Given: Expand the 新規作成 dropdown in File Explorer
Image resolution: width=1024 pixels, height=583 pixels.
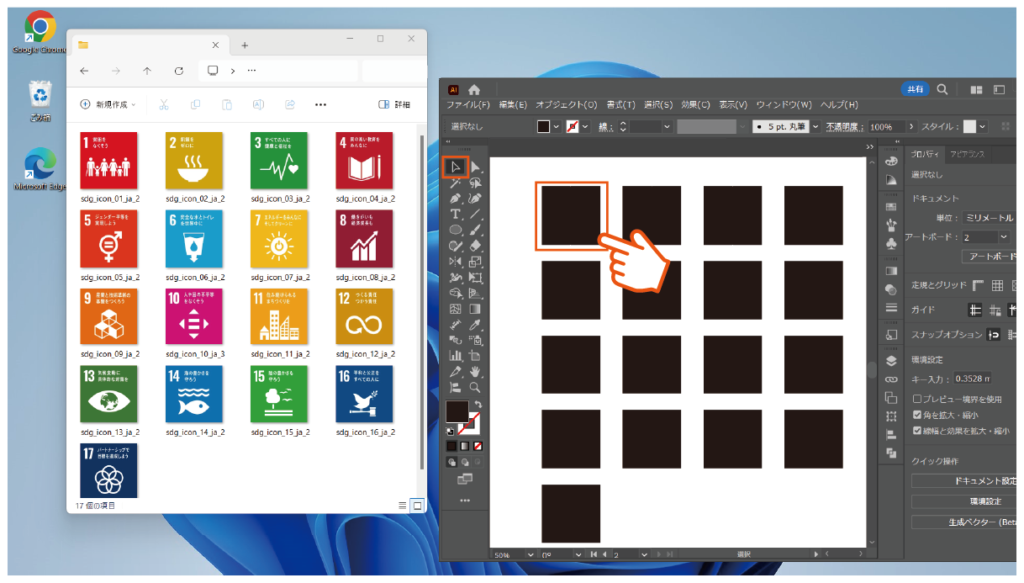Looking at the screenshot, I should click(x=108, y=104).
